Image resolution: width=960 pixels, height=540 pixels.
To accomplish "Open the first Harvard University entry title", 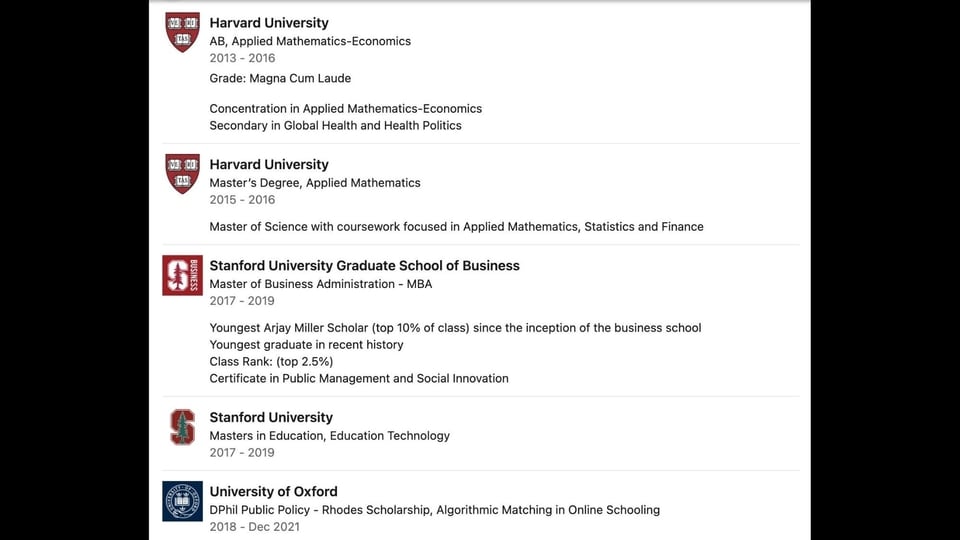I will click(269, 23).
